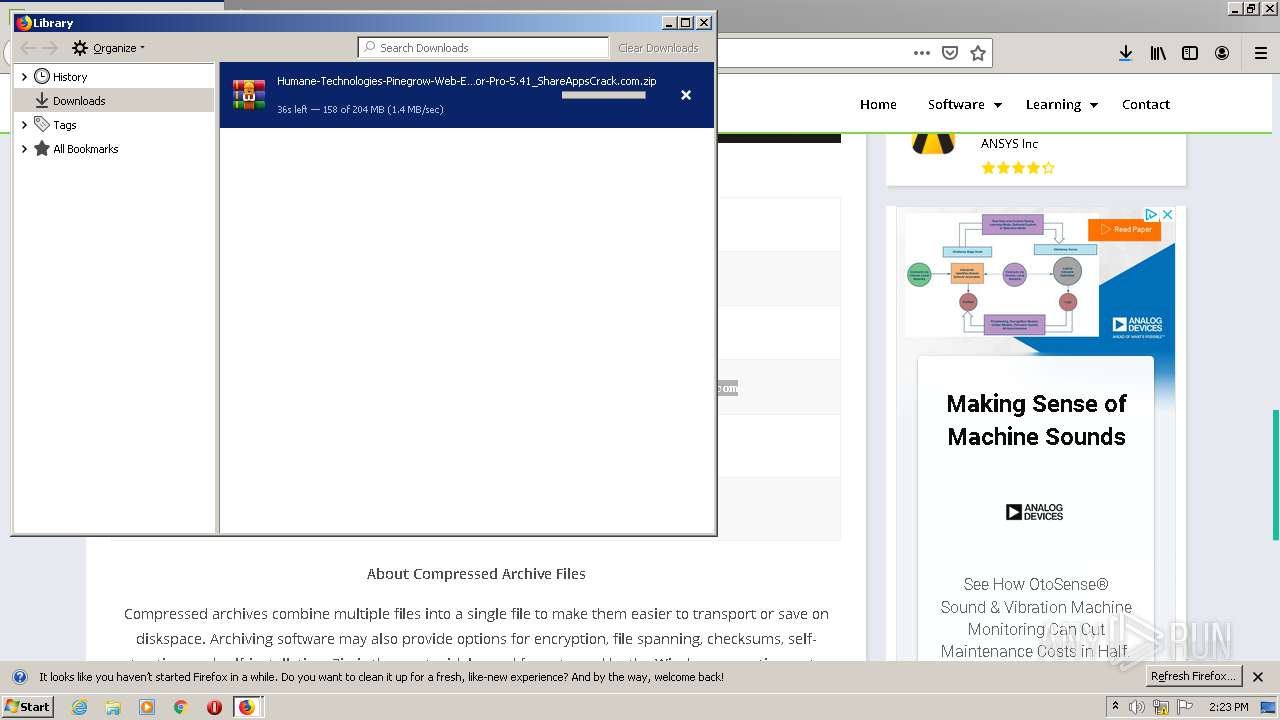Click the yellow ANSYS app logo
The image size is (1280, 720).
click(x=933, y=142)
